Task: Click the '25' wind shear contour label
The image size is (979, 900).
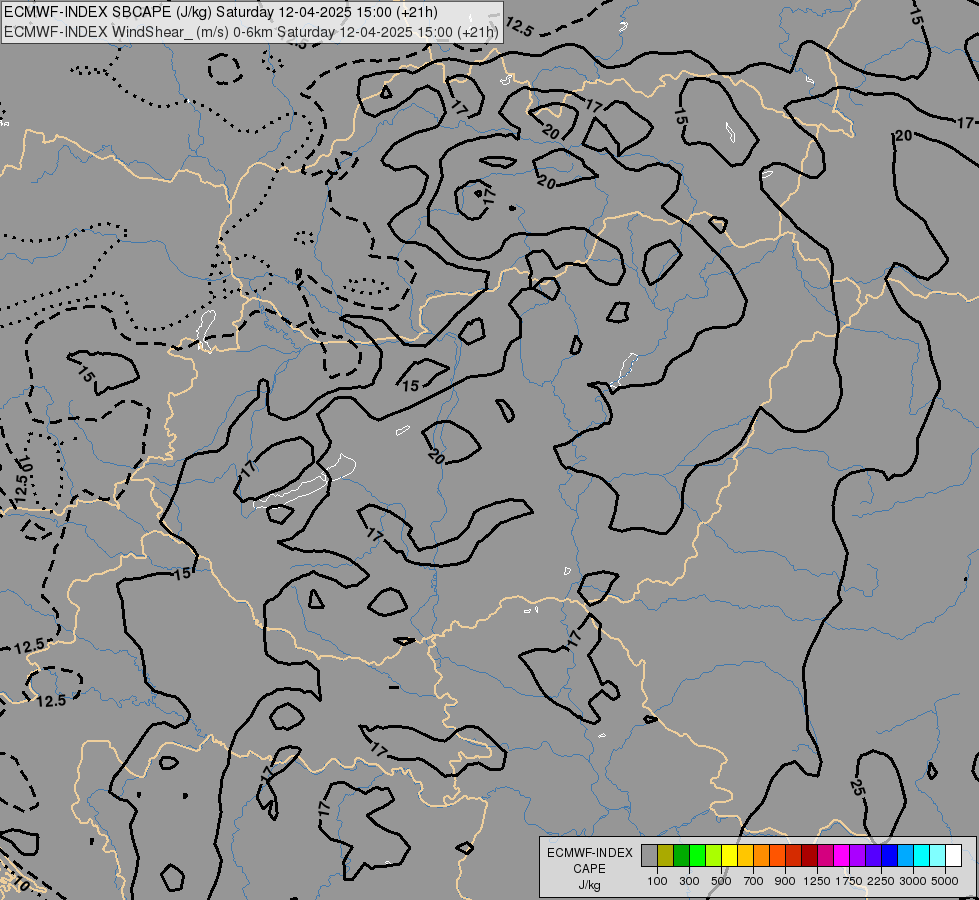Action: coord(857,788)
